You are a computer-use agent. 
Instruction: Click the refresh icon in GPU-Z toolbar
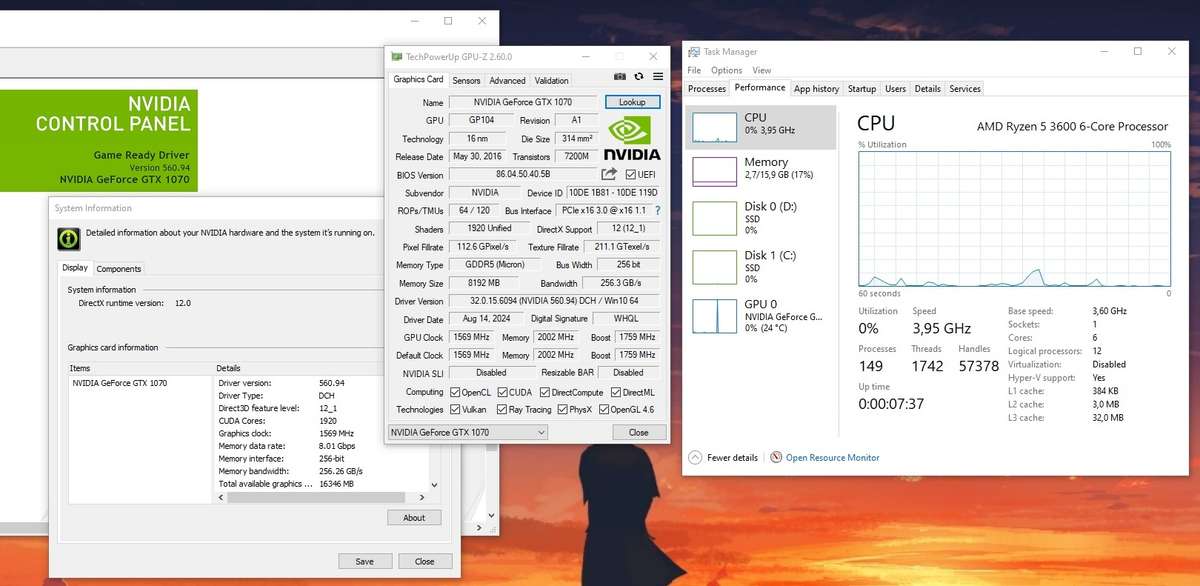coord(638,77)
